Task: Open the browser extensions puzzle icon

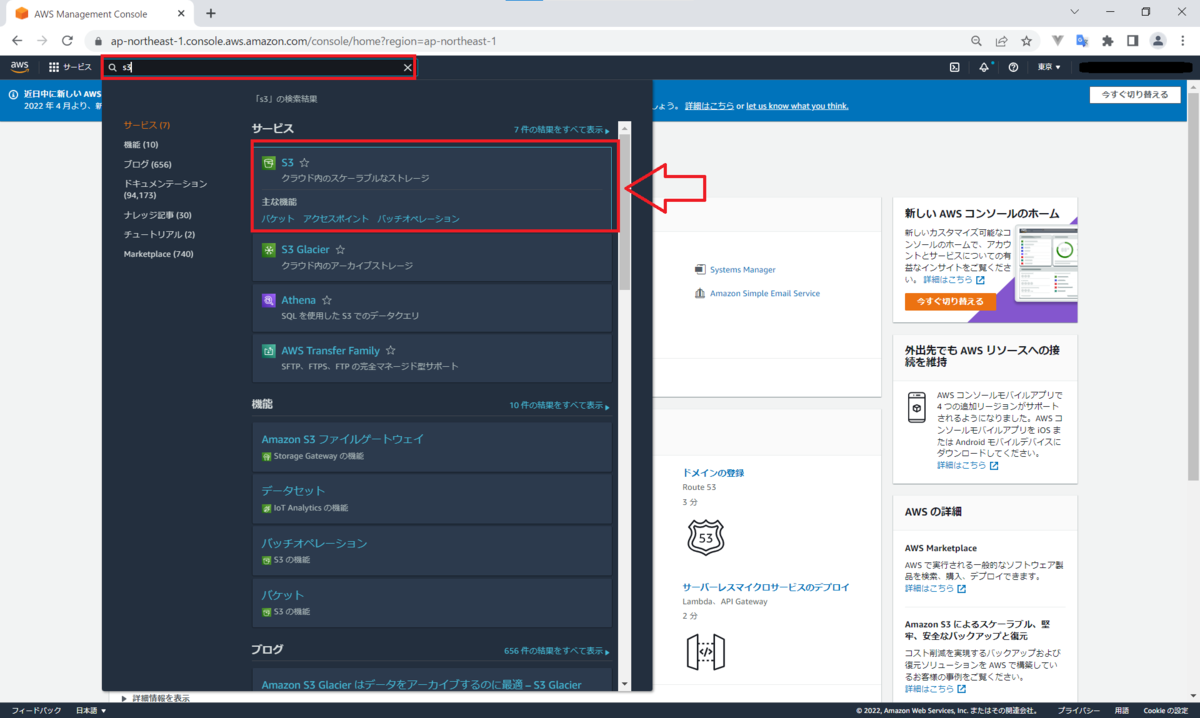Action: pos(1107,41)
